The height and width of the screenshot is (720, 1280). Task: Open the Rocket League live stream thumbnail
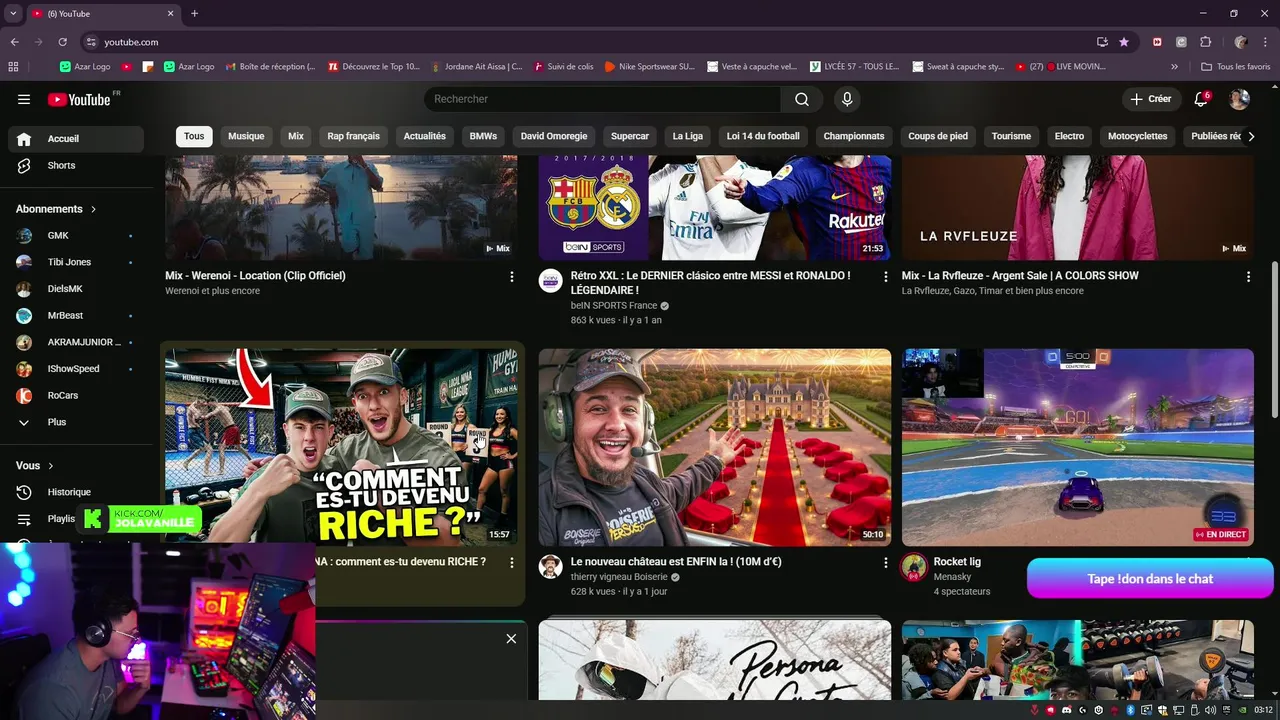point(1078,447)
